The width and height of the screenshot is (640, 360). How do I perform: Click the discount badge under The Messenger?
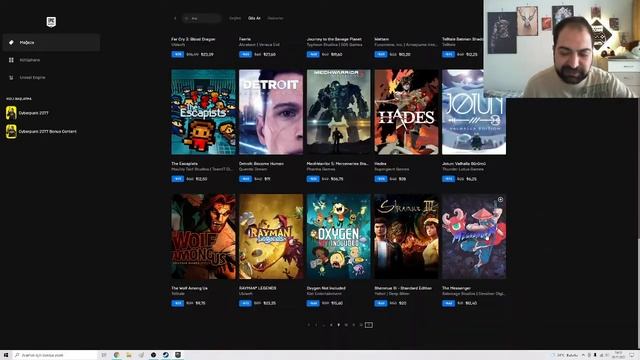pyautogui.click(x=448, y=303)
